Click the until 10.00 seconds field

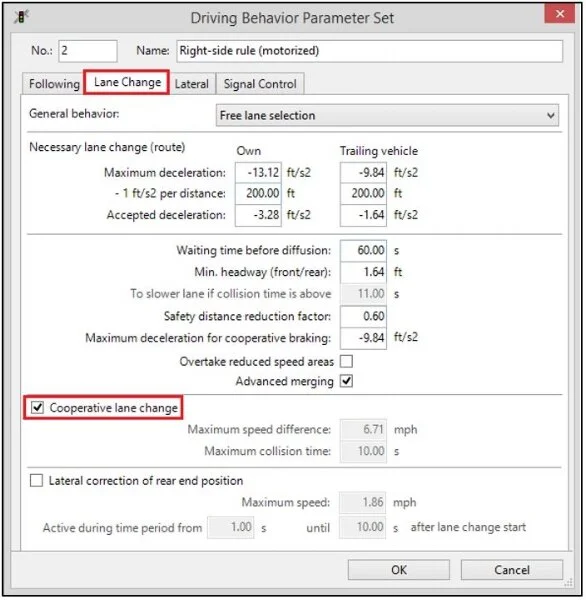point(362,528)
